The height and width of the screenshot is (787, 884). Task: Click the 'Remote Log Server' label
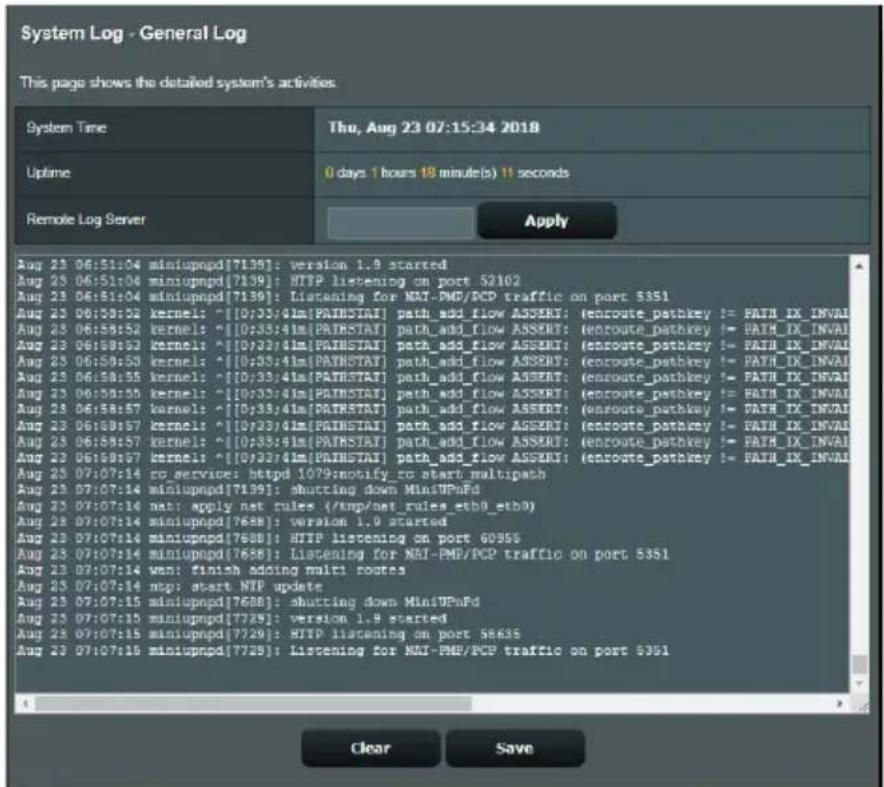coord(86,219)
